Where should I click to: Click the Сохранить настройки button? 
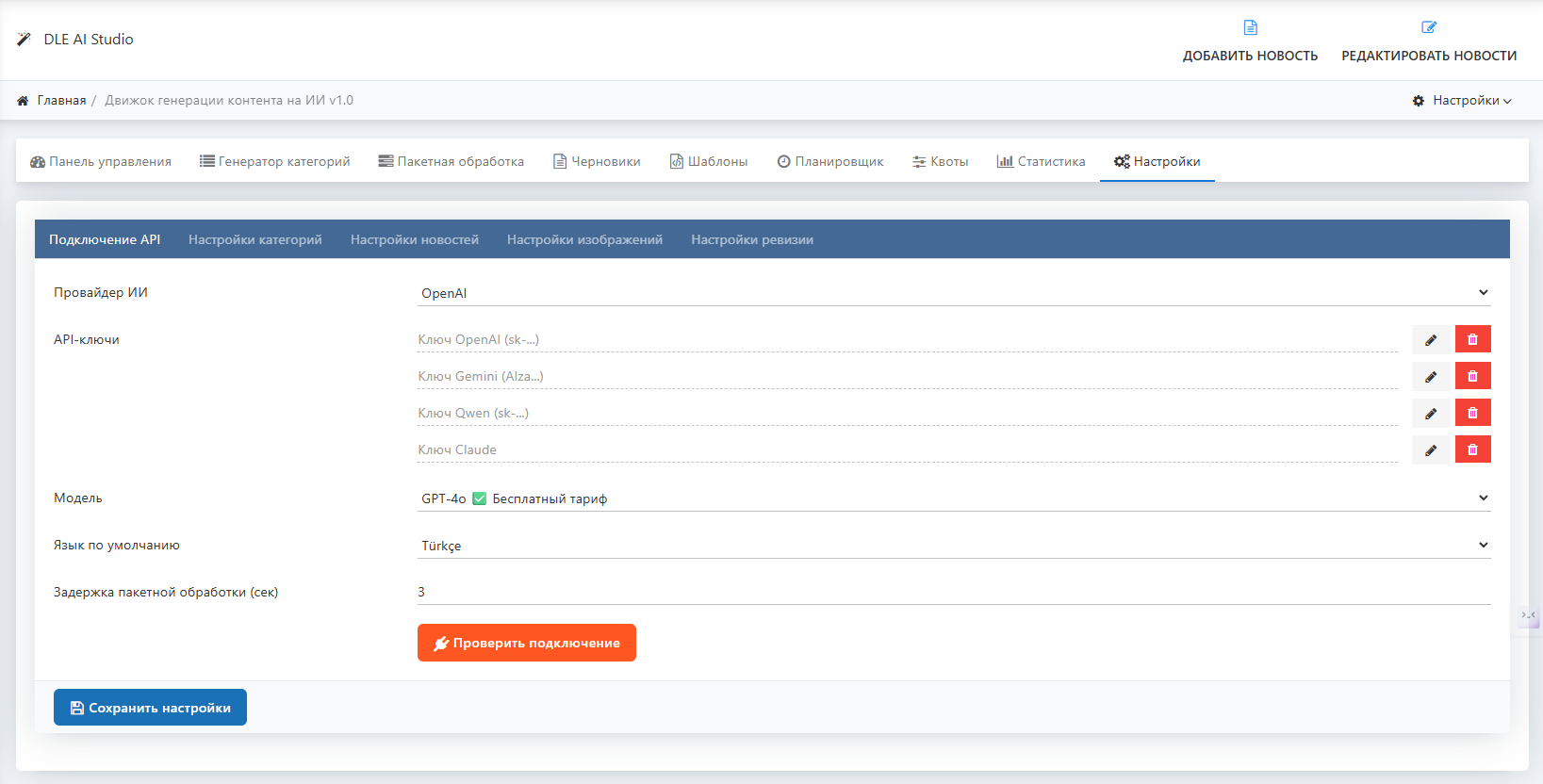[x=150, y=708]
